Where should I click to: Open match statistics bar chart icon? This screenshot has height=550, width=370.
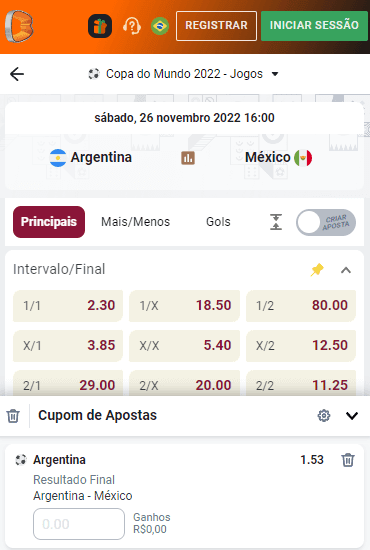pyautogui.click(x=188, y=158)
